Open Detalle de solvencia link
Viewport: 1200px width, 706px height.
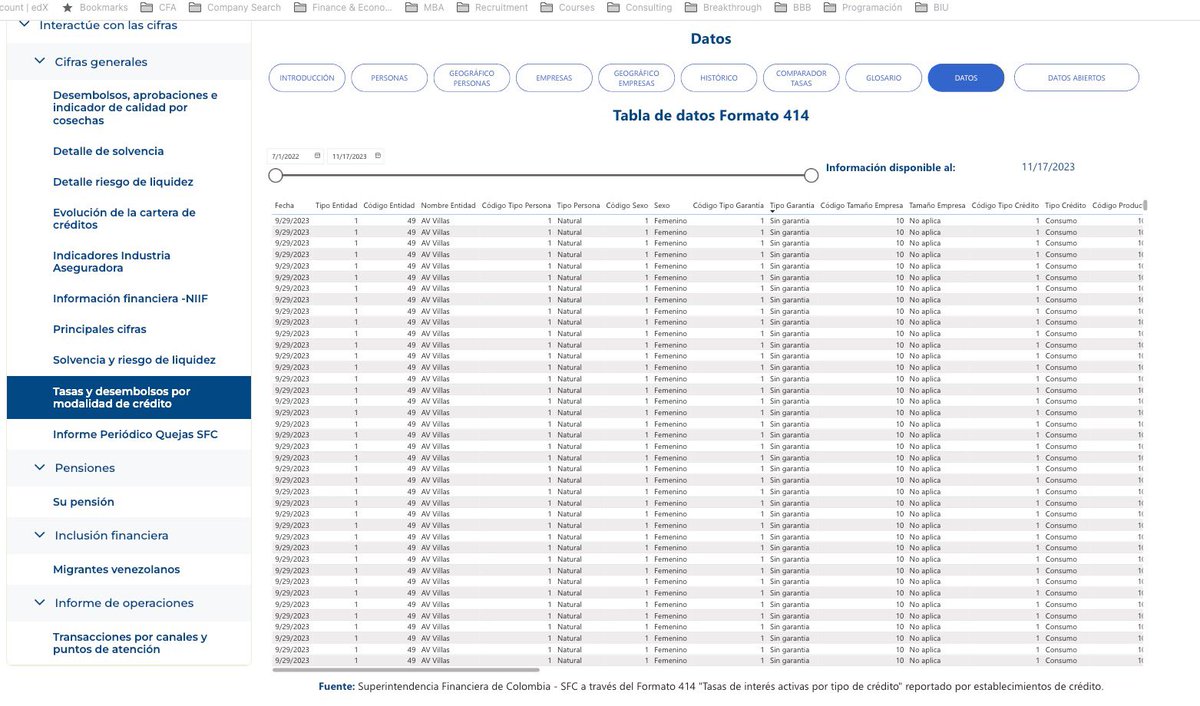(108, 151)
